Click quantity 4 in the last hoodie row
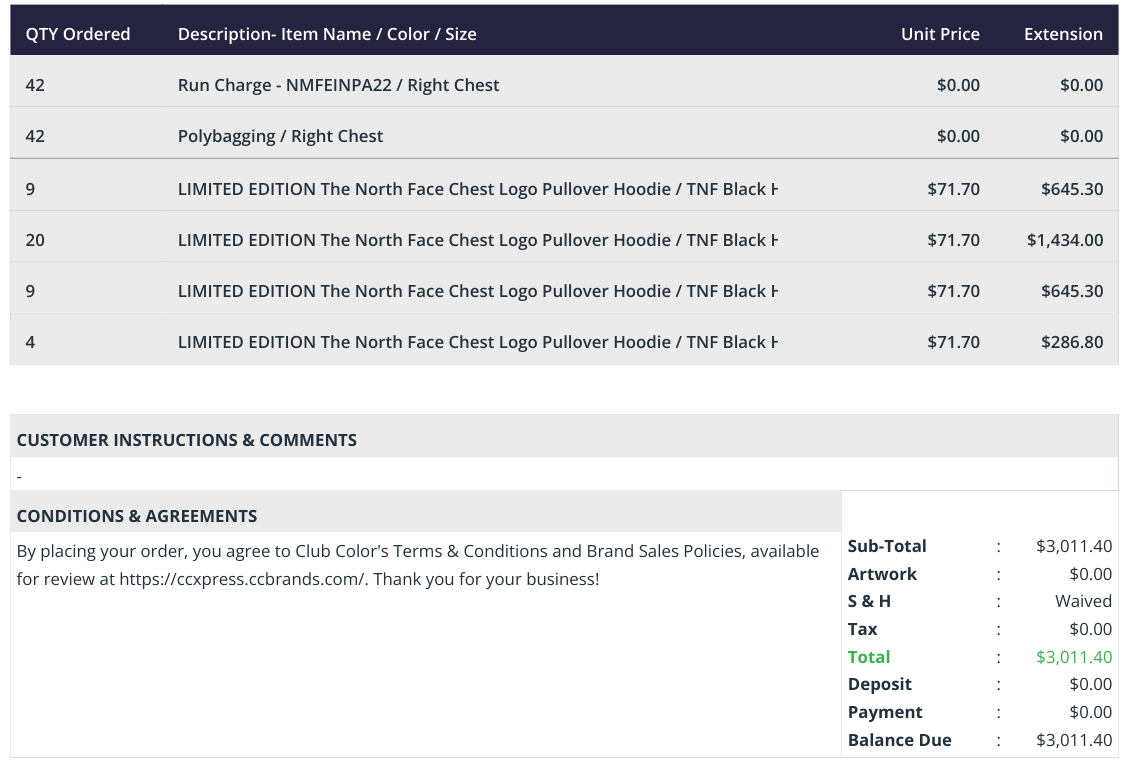This screenshot has width=1126, height=761. [30, 342]
